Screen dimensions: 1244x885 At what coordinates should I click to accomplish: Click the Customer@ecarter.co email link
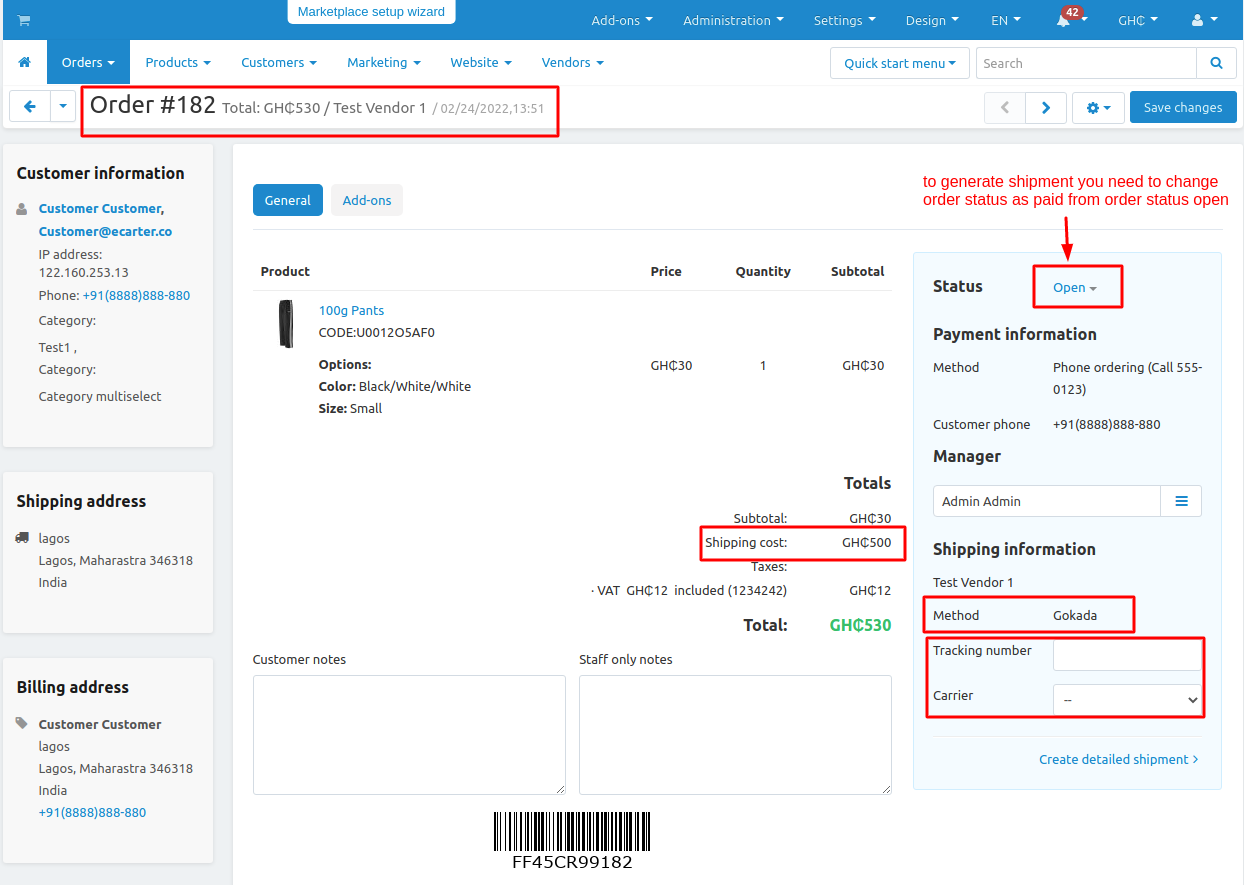click(x=105, y=231)
